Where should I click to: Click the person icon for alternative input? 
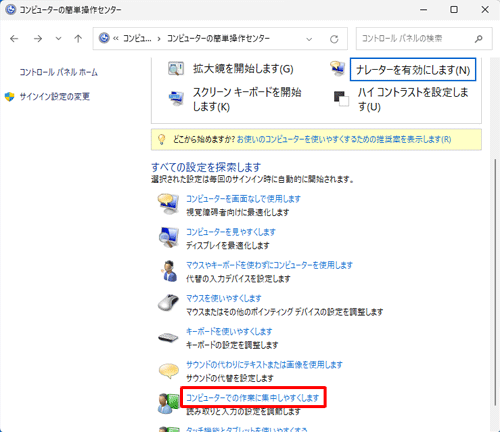tap(169, 271)
